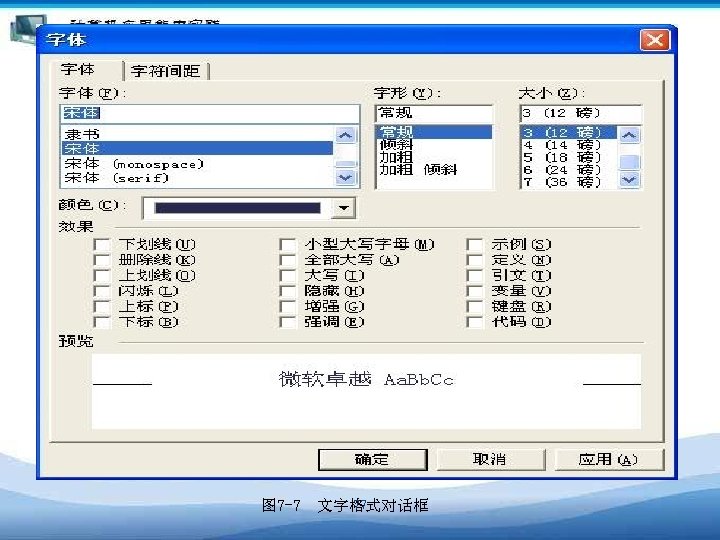Check the 隐藏 (H) option
Viewport: 720px width, 540px height.
288,291
